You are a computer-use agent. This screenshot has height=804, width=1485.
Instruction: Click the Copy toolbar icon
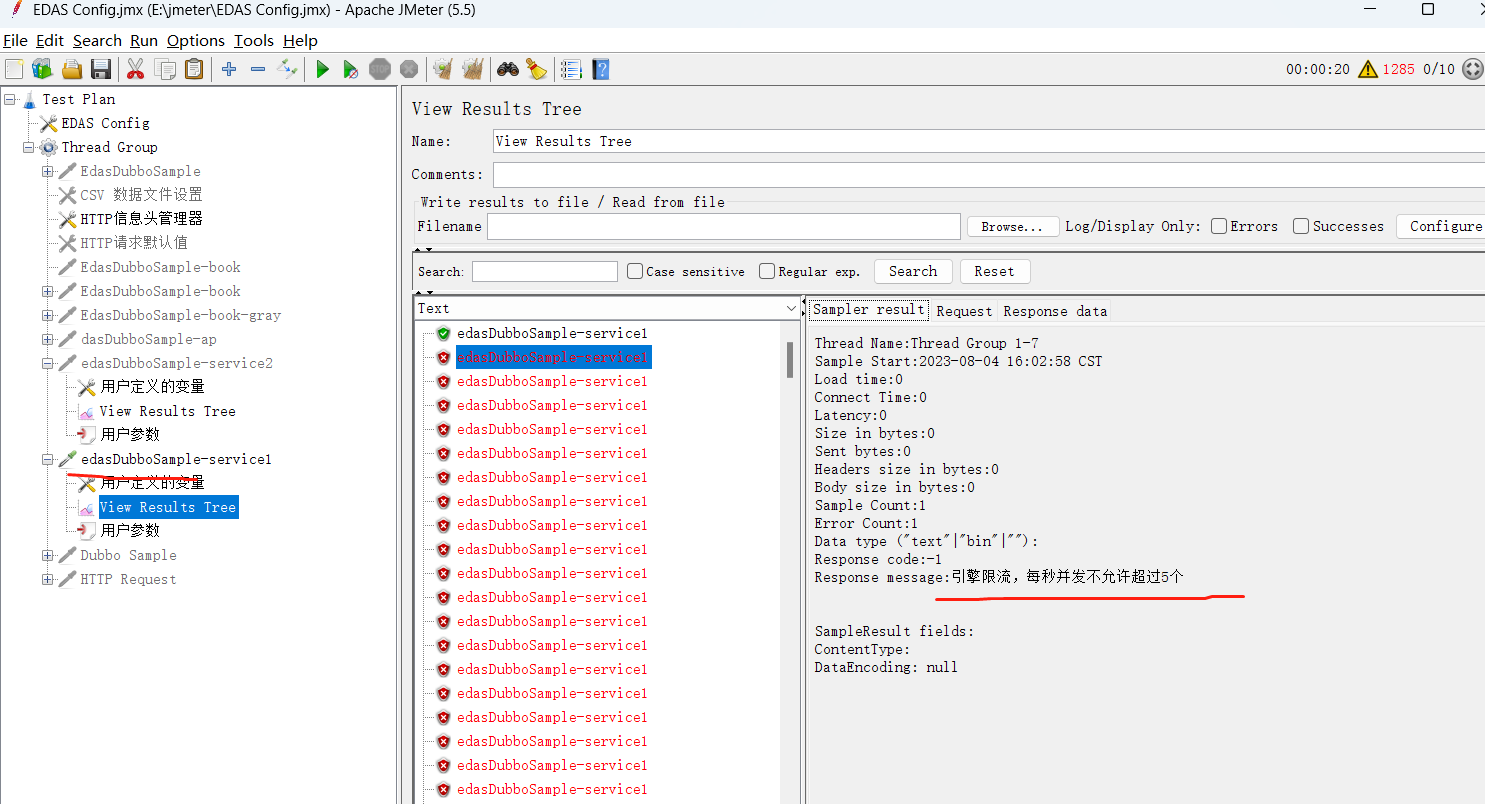pos(165,69)
